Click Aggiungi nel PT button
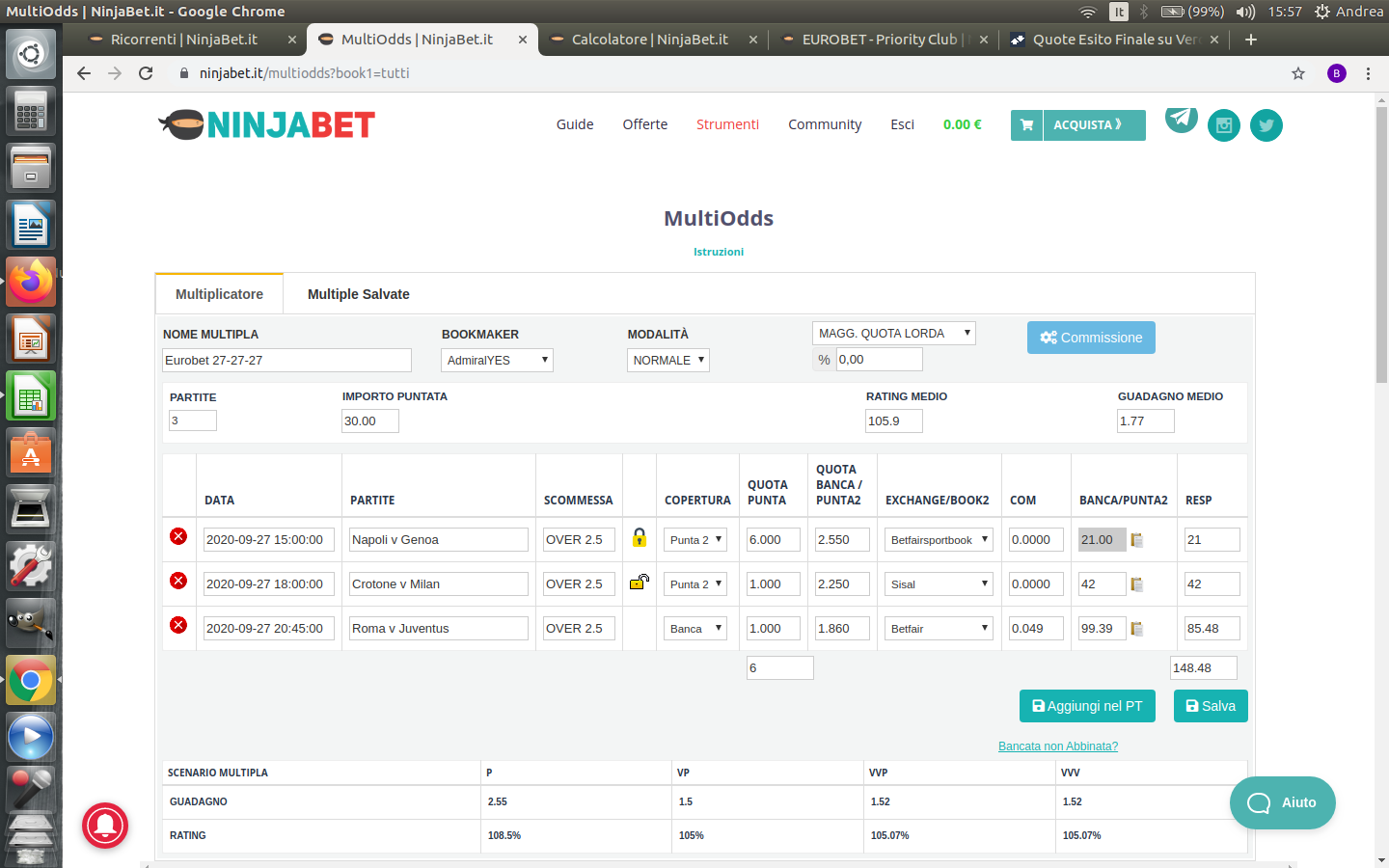The image size is (1389, 868). [1087, 706]
